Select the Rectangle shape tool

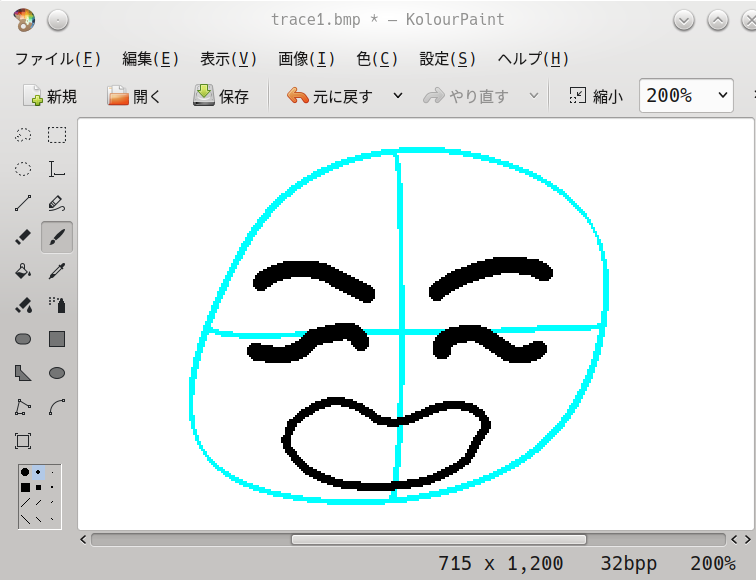pos(57,339)
